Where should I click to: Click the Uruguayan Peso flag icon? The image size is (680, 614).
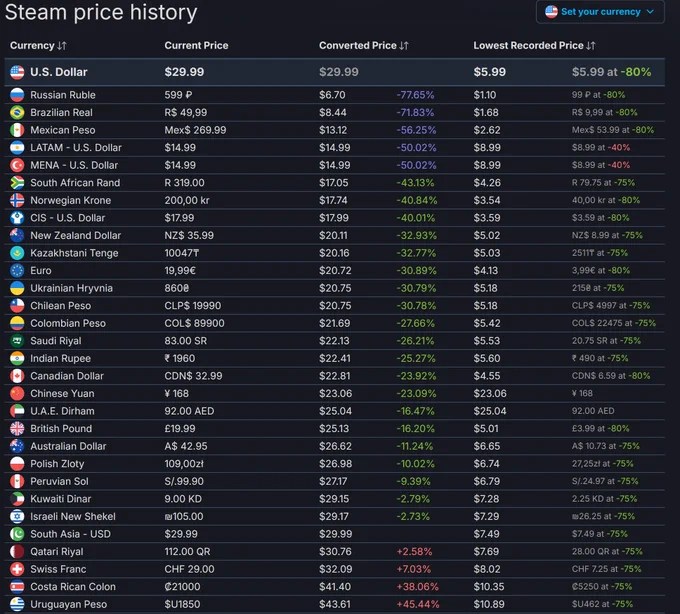(x=17, y=604)
